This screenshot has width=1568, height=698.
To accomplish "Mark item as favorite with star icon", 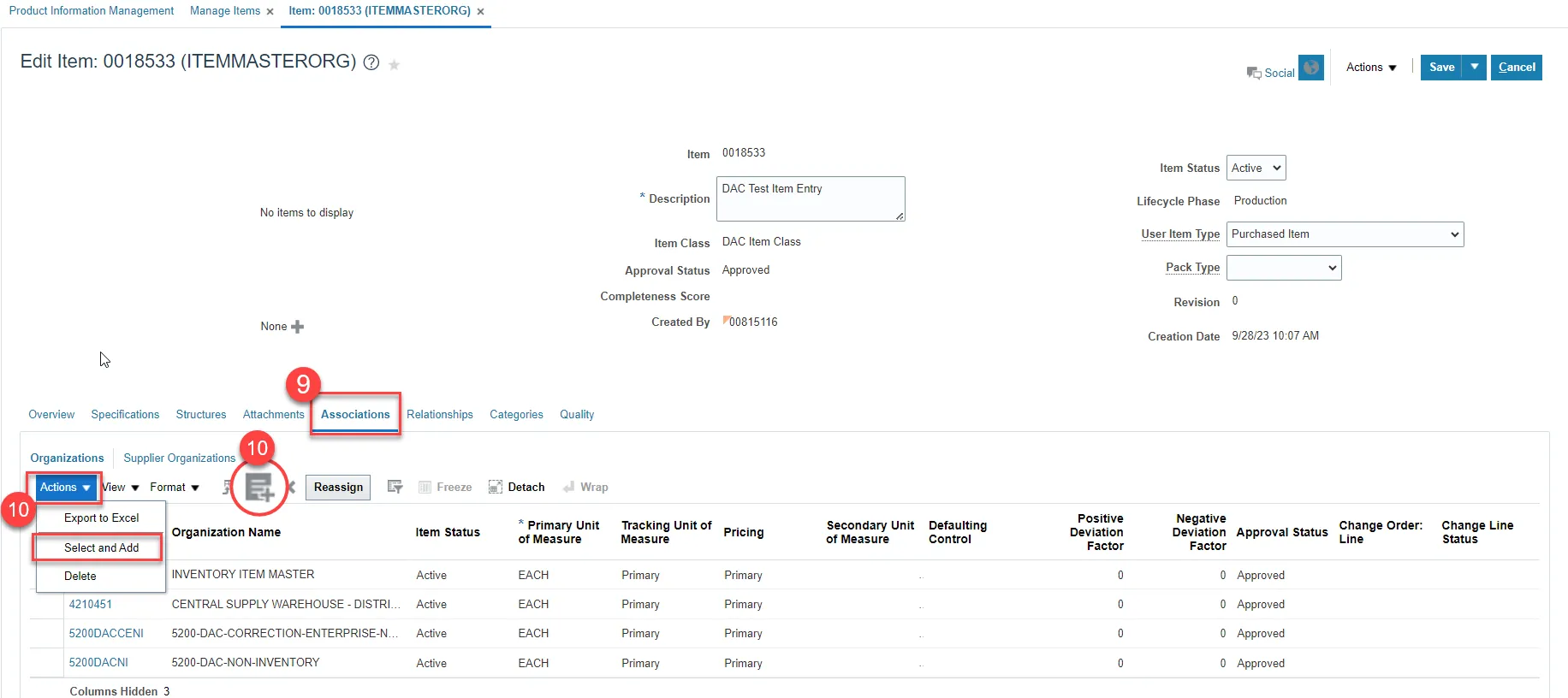I will pos(394,65).
